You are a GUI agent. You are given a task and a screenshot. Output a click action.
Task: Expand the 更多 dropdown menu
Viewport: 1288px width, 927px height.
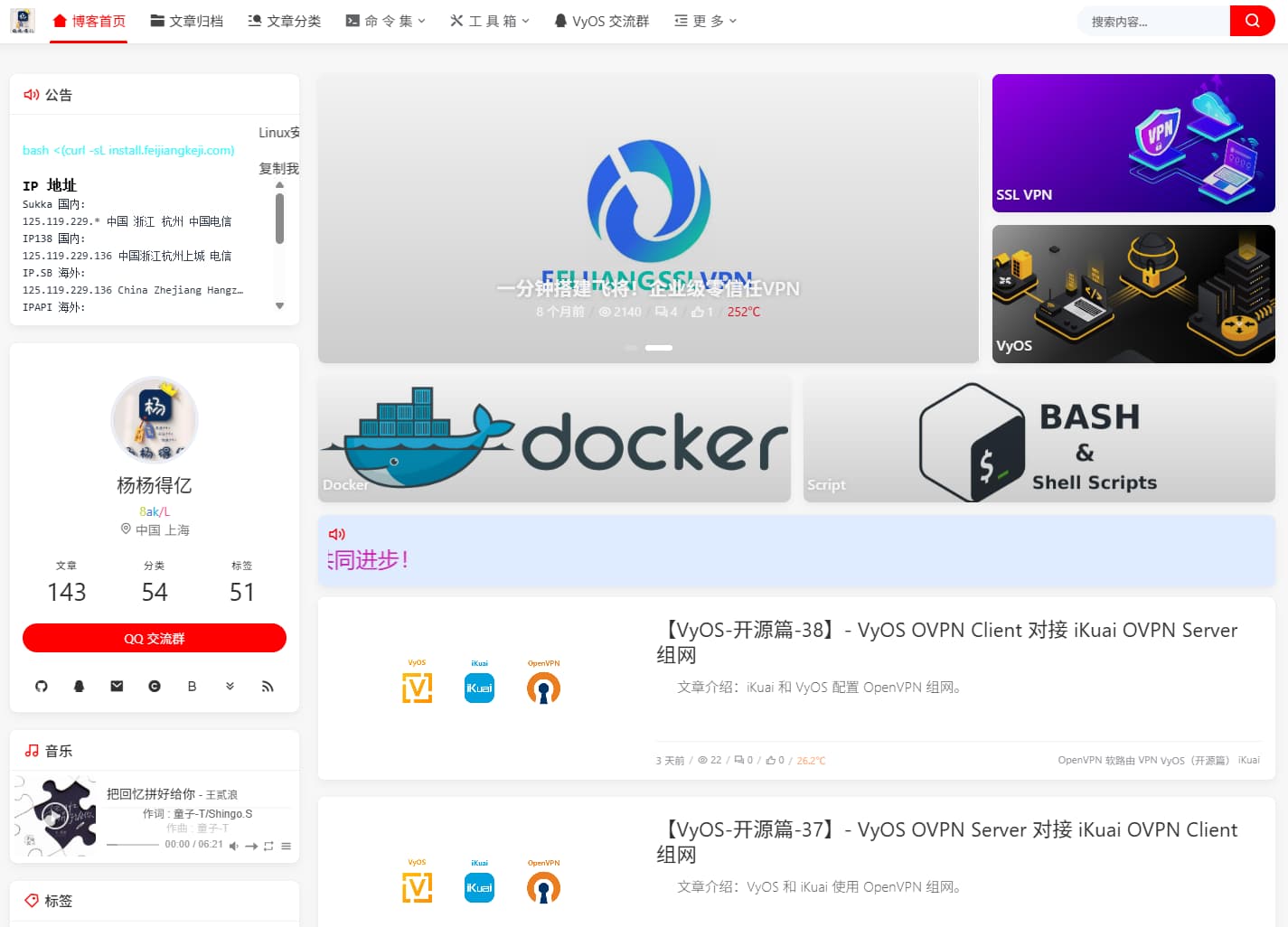coord(704,20)
